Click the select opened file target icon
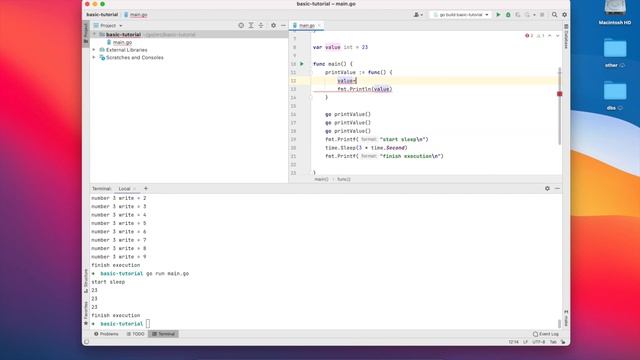 click(x=241, y=25)
